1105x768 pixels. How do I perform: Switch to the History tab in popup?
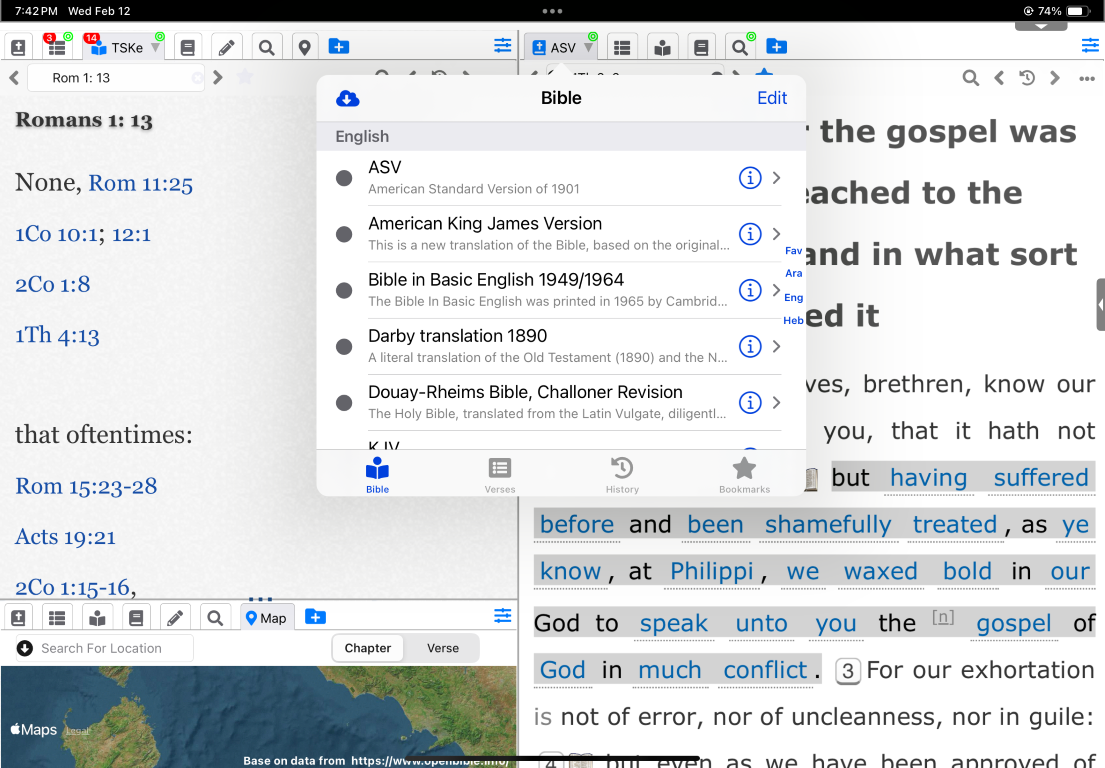(622, 474)
